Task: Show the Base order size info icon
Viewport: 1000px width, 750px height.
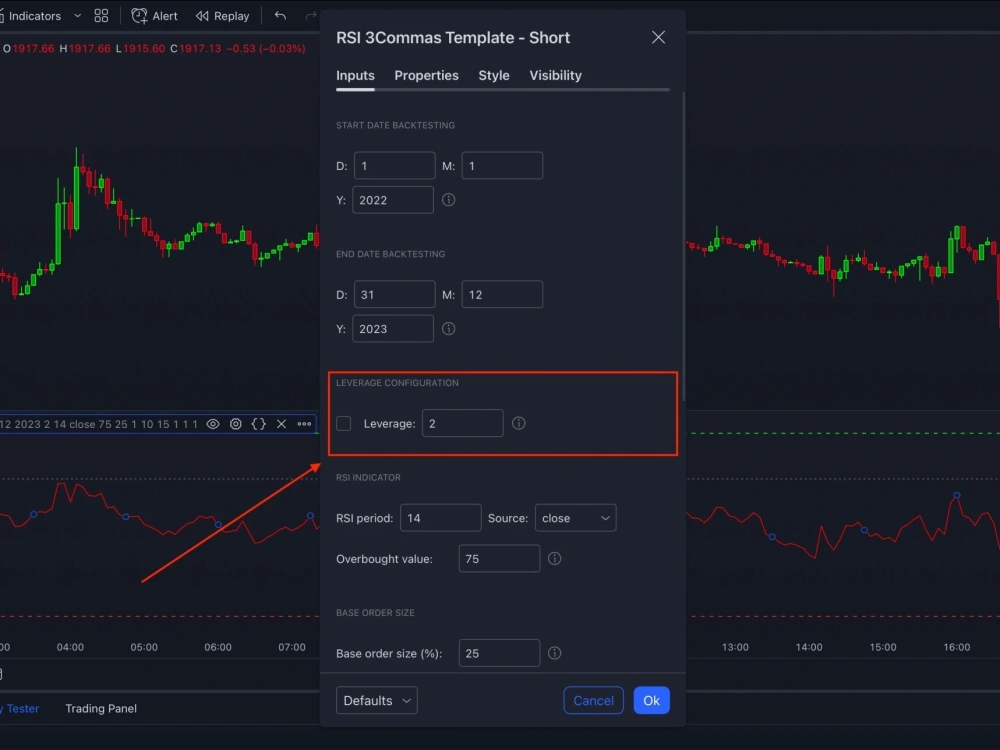Action: click(555, 653)
